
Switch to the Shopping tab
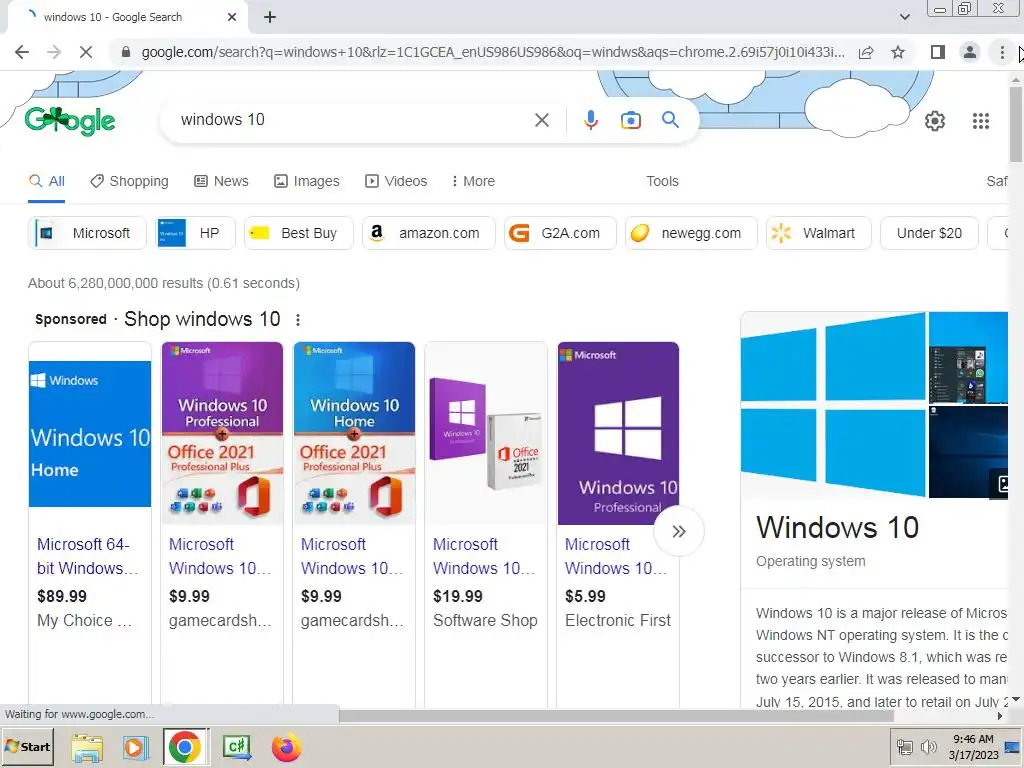coord(129,182)
